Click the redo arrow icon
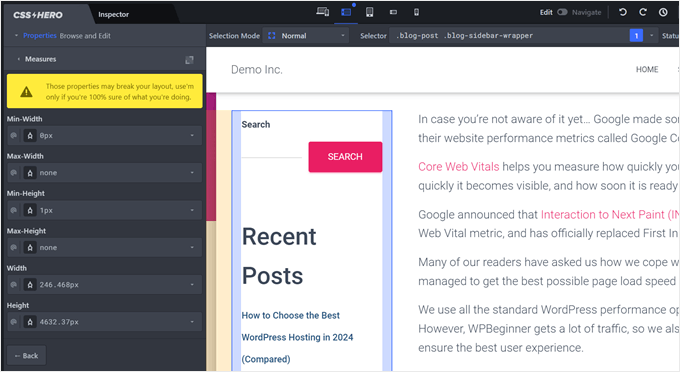 (x=643, y=12)
